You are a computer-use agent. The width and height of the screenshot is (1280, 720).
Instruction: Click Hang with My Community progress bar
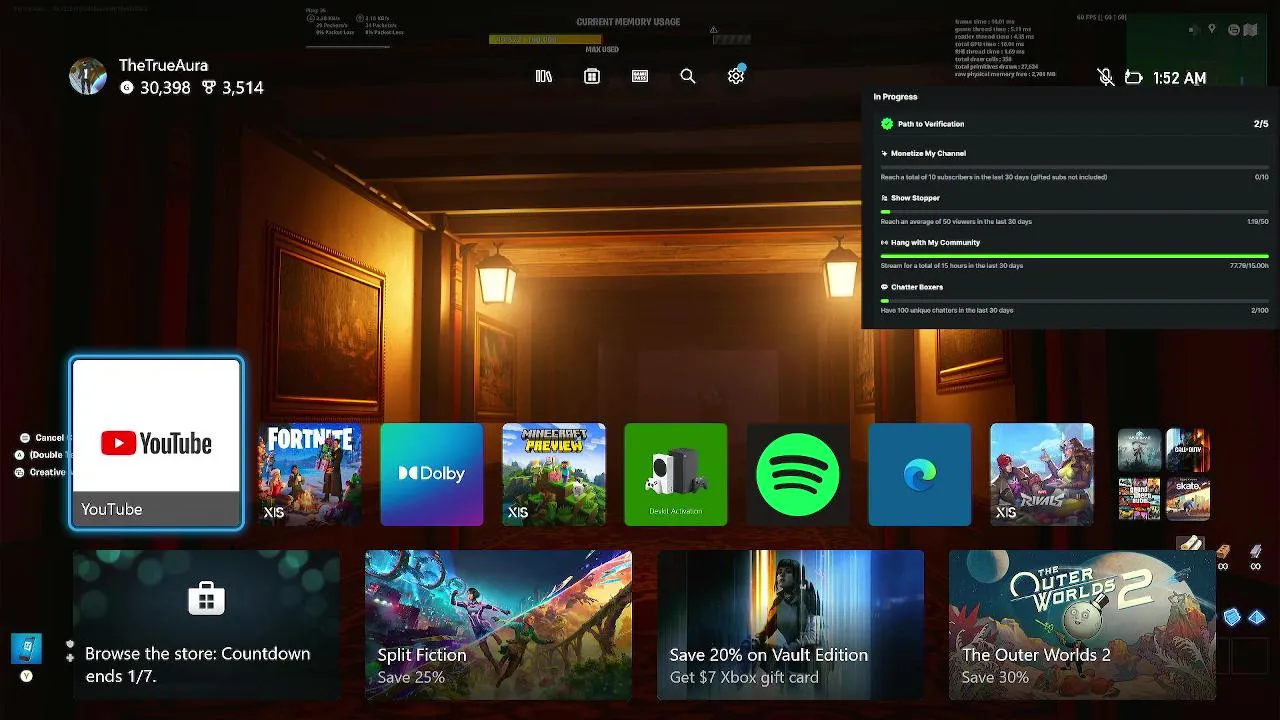coord(1075,256)
